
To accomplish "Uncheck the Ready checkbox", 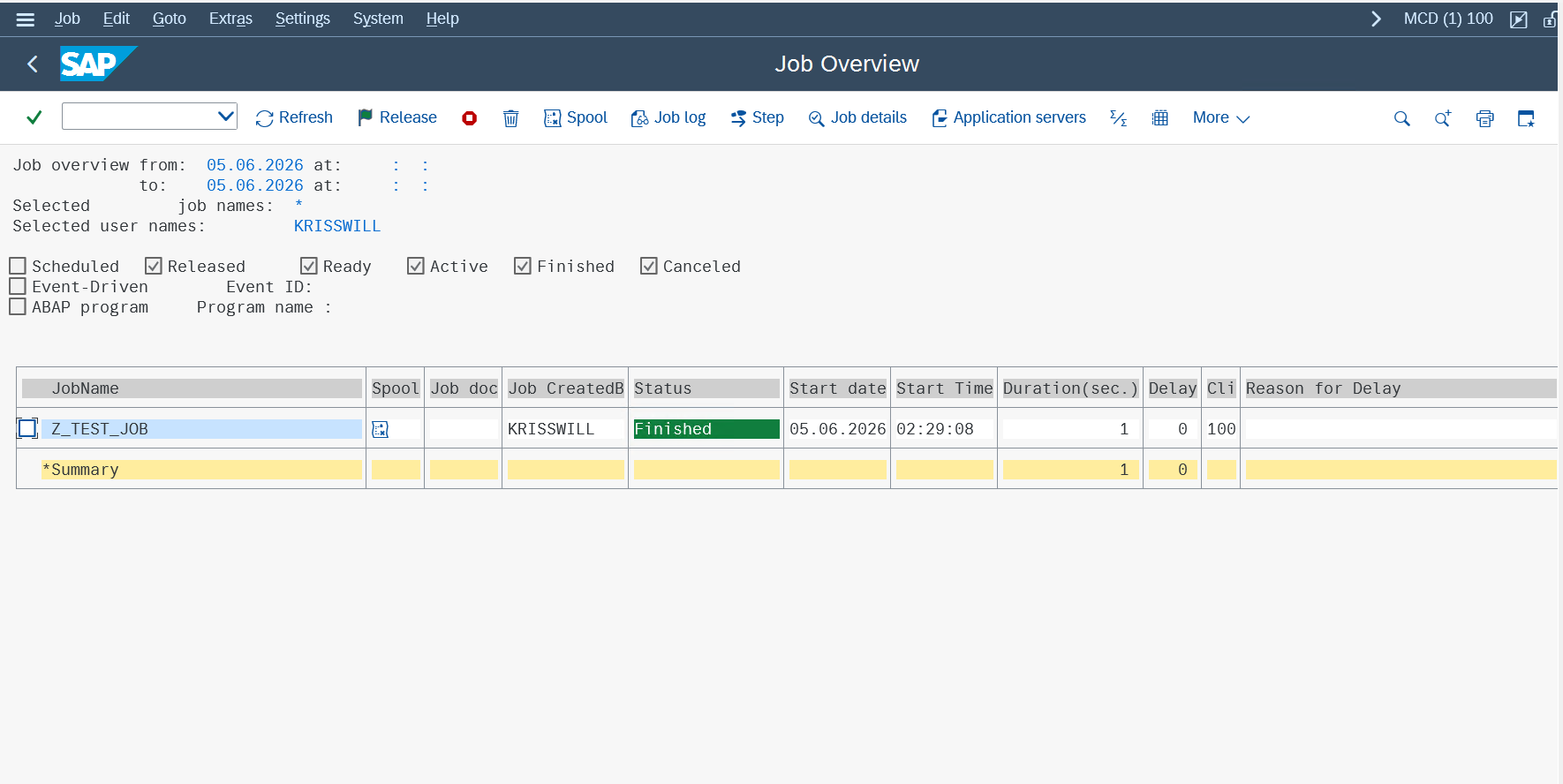I will click(x=309, y=266).
